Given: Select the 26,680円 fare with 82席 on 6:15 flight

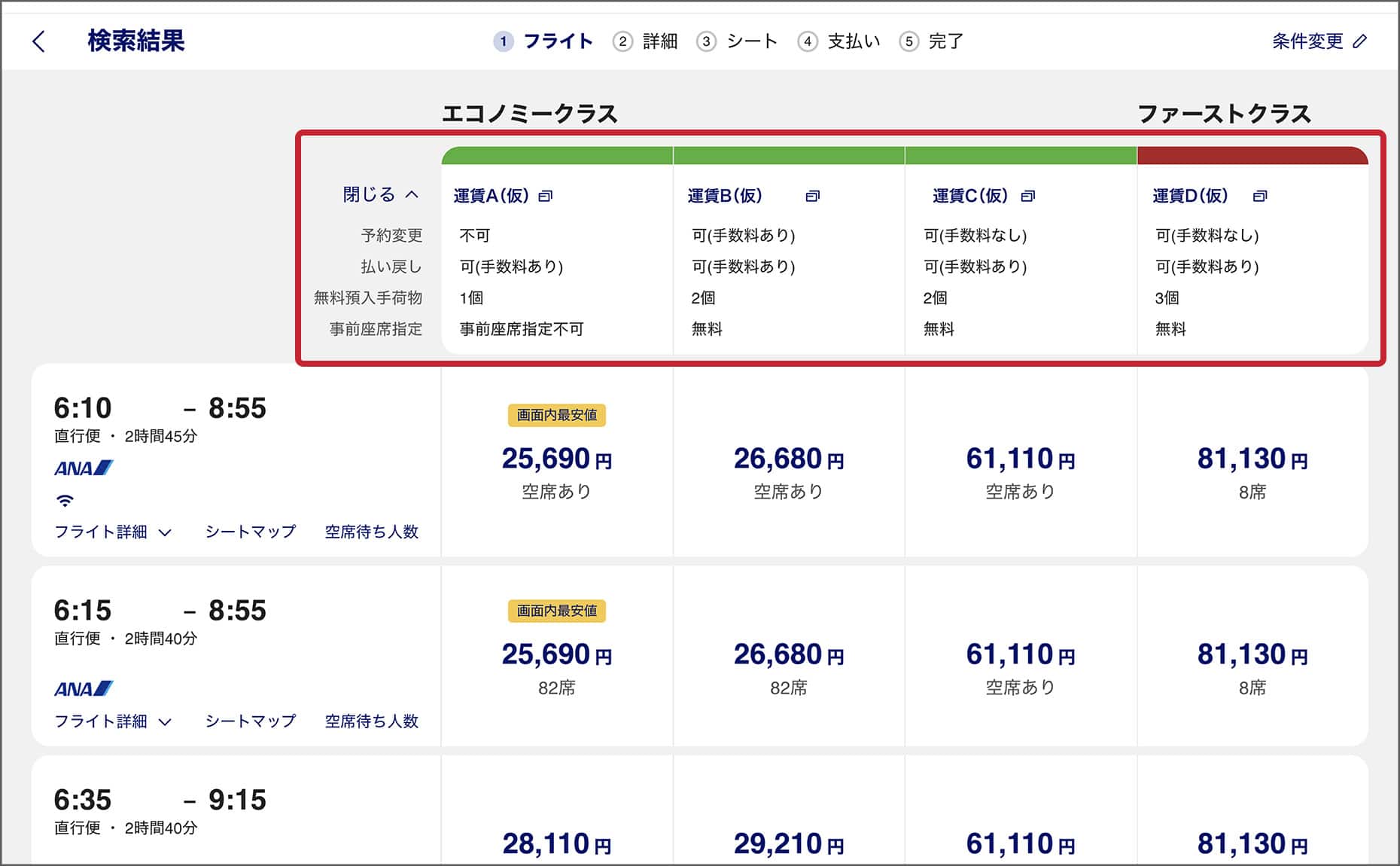Looking at the screenshot, I should pyautogui.click(x=788, y=655).
